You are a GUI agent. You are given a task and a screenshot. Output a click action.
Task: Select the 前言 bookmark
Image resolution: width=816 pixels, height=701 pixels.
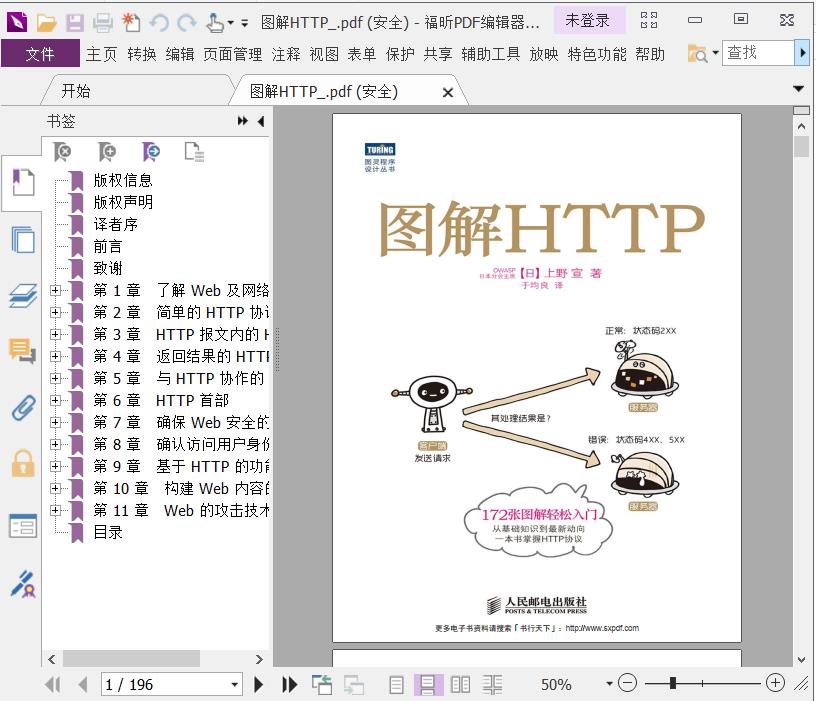point(108,246)
